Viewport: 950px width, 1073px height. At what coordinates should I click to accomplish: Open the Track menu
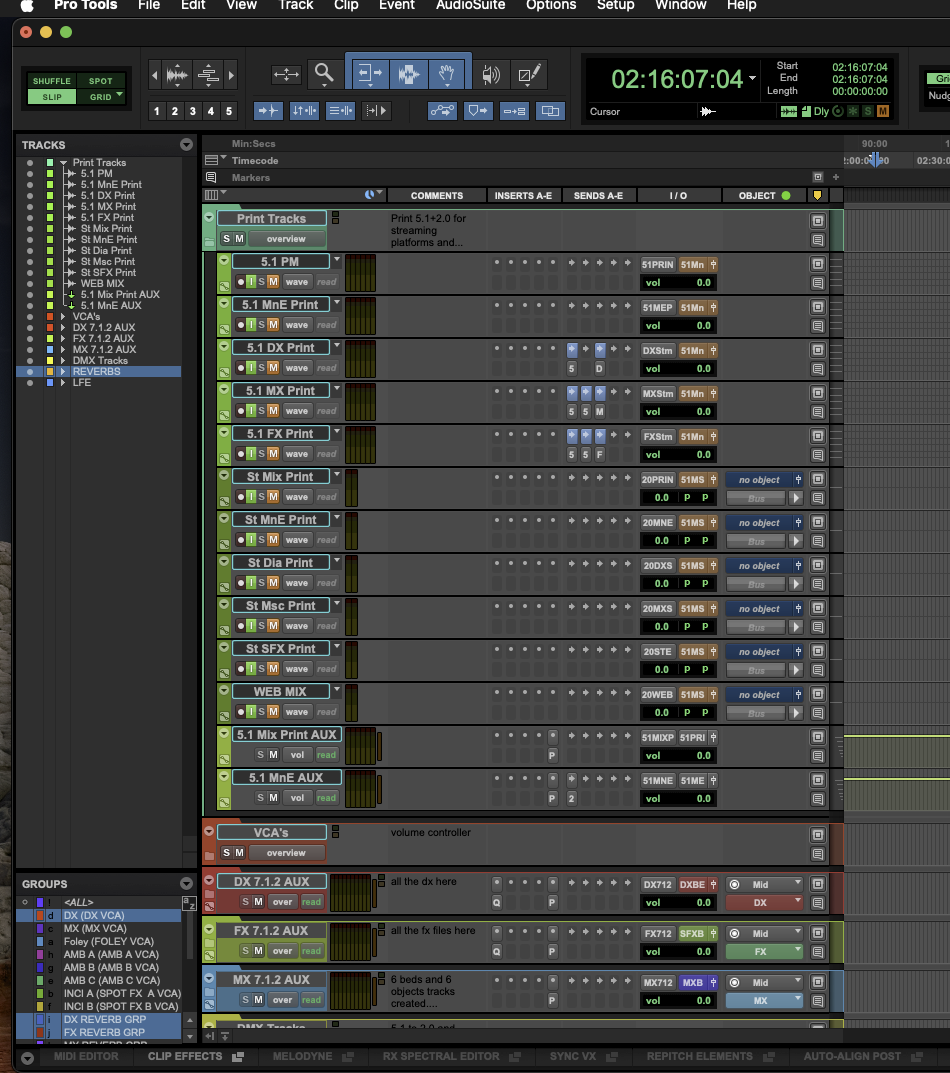296,5
